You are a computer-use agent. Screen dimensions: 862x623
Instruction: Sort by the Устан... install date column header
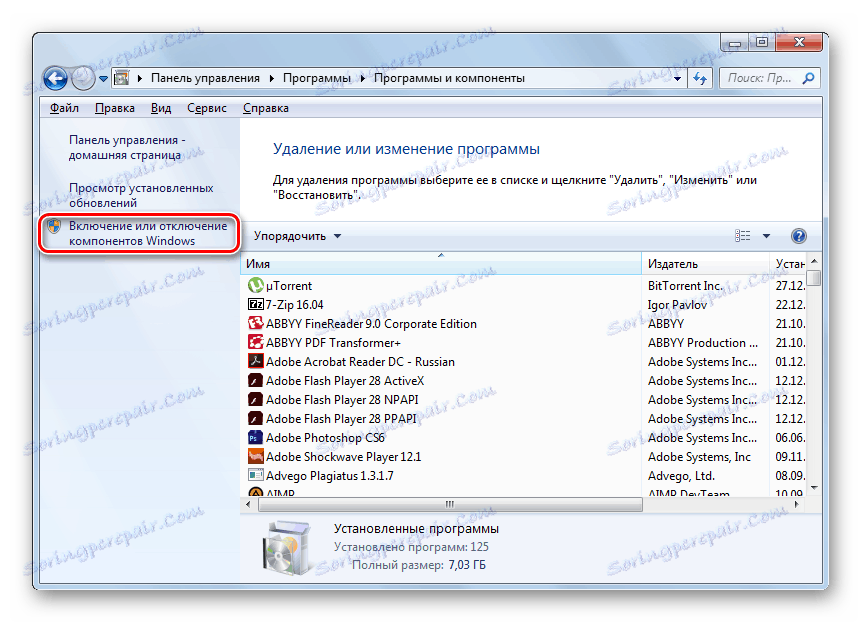coord(788,264)
